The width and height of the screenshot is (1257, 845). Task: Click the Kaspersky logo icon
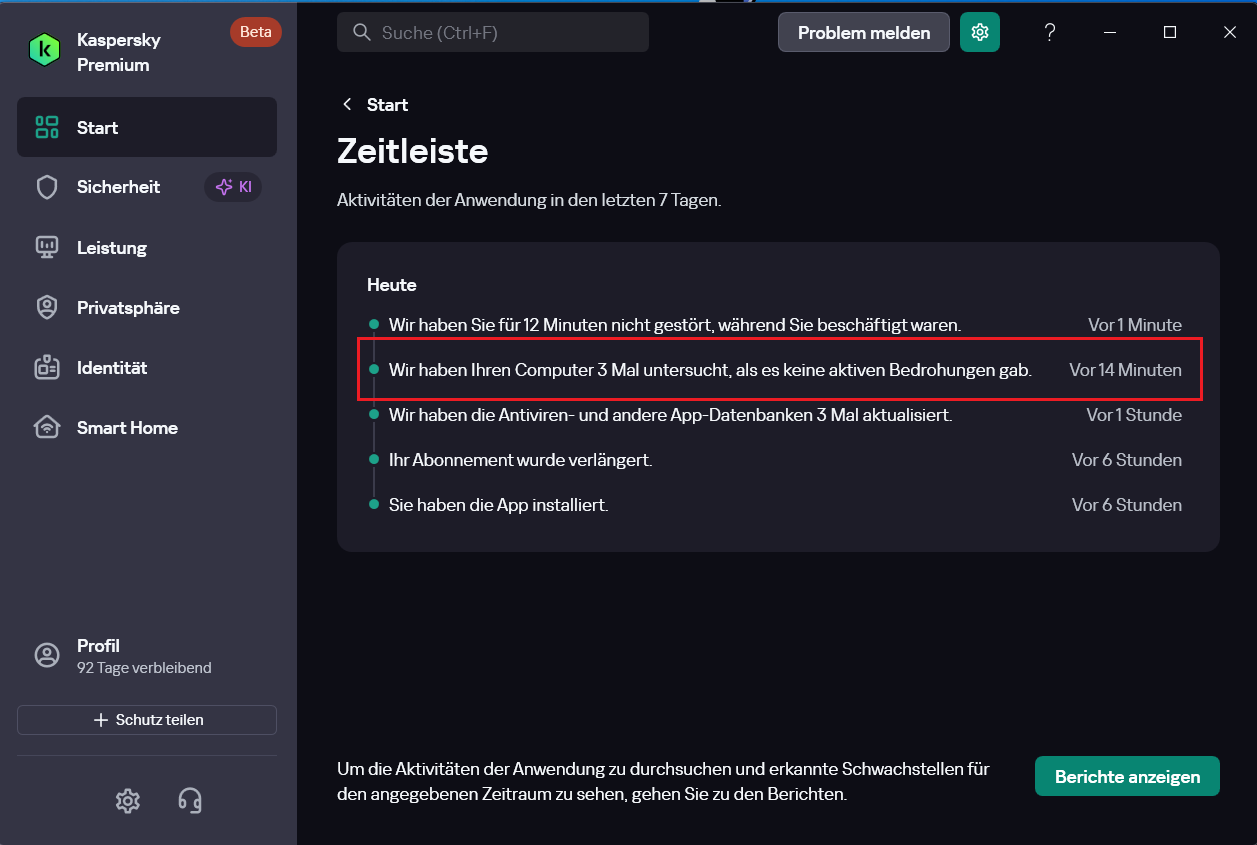click(45, 50)
